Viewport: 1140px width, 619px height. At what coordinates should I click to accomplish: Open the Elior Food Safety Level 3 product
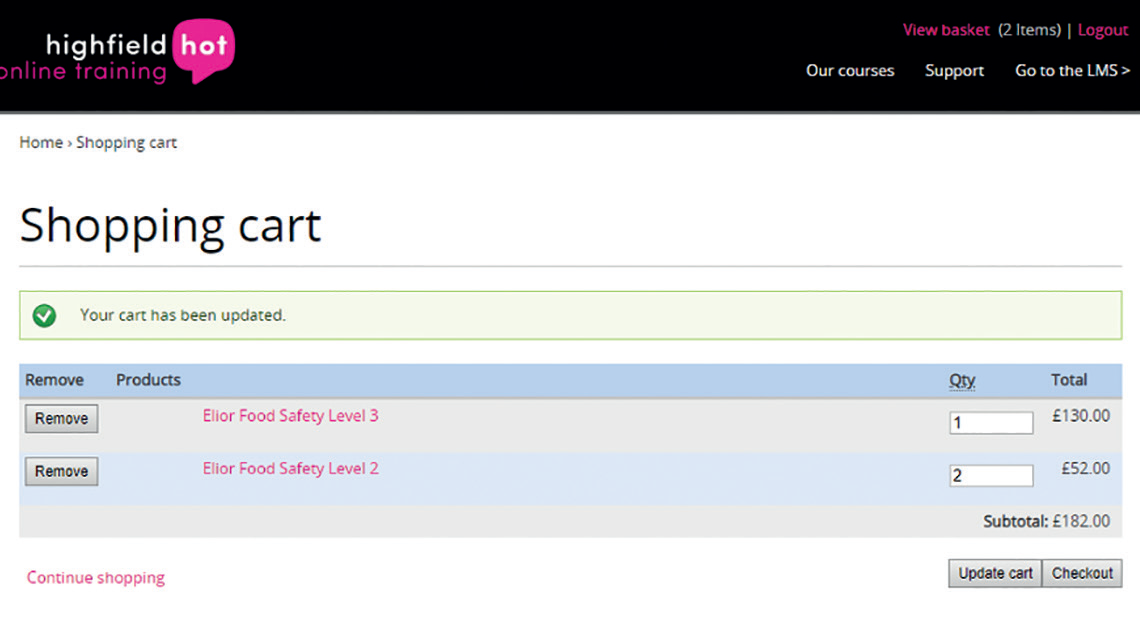point(290,416)
